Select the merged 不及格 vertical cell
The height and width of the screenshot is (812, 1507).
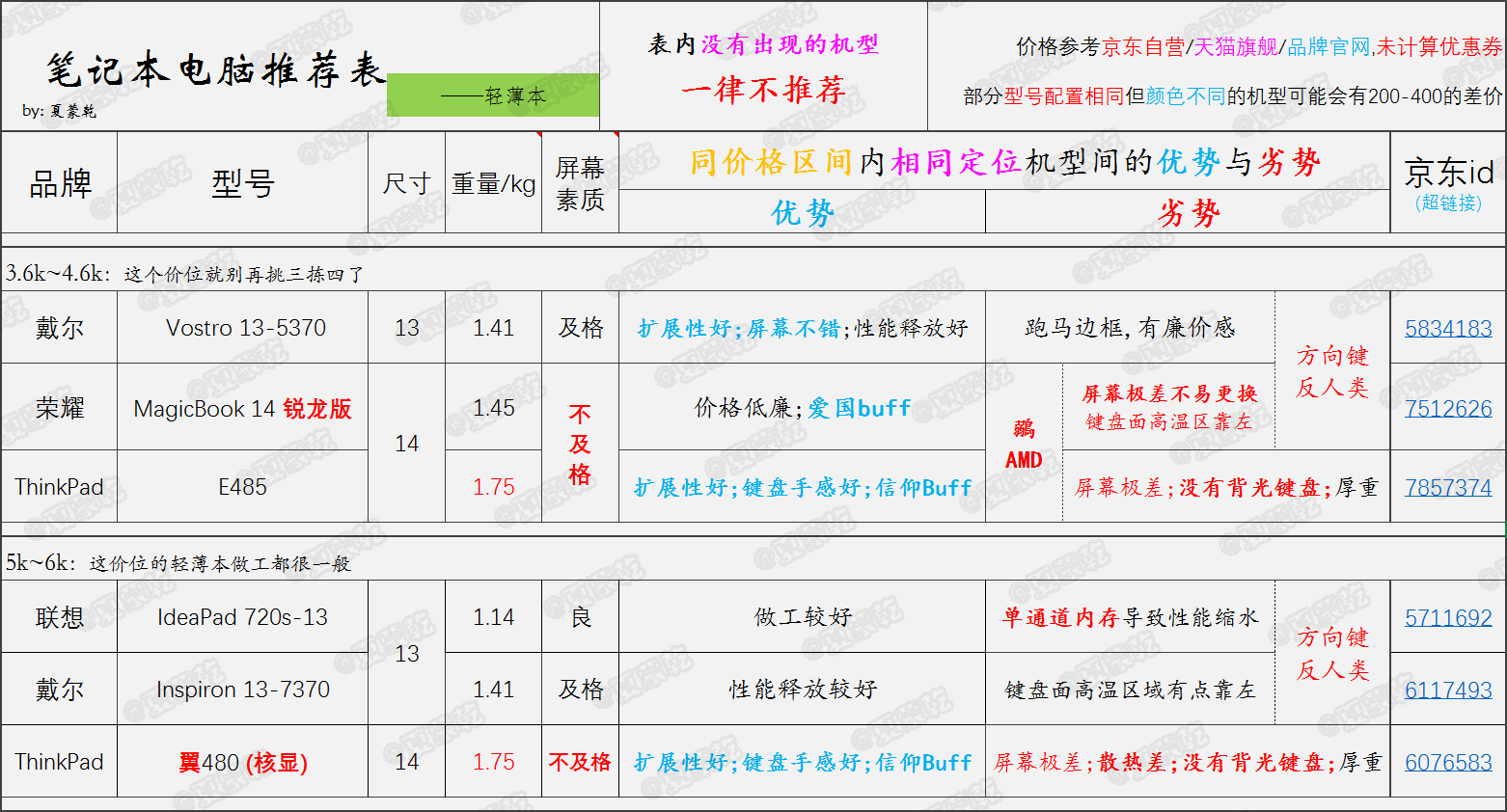coord(580,444)
